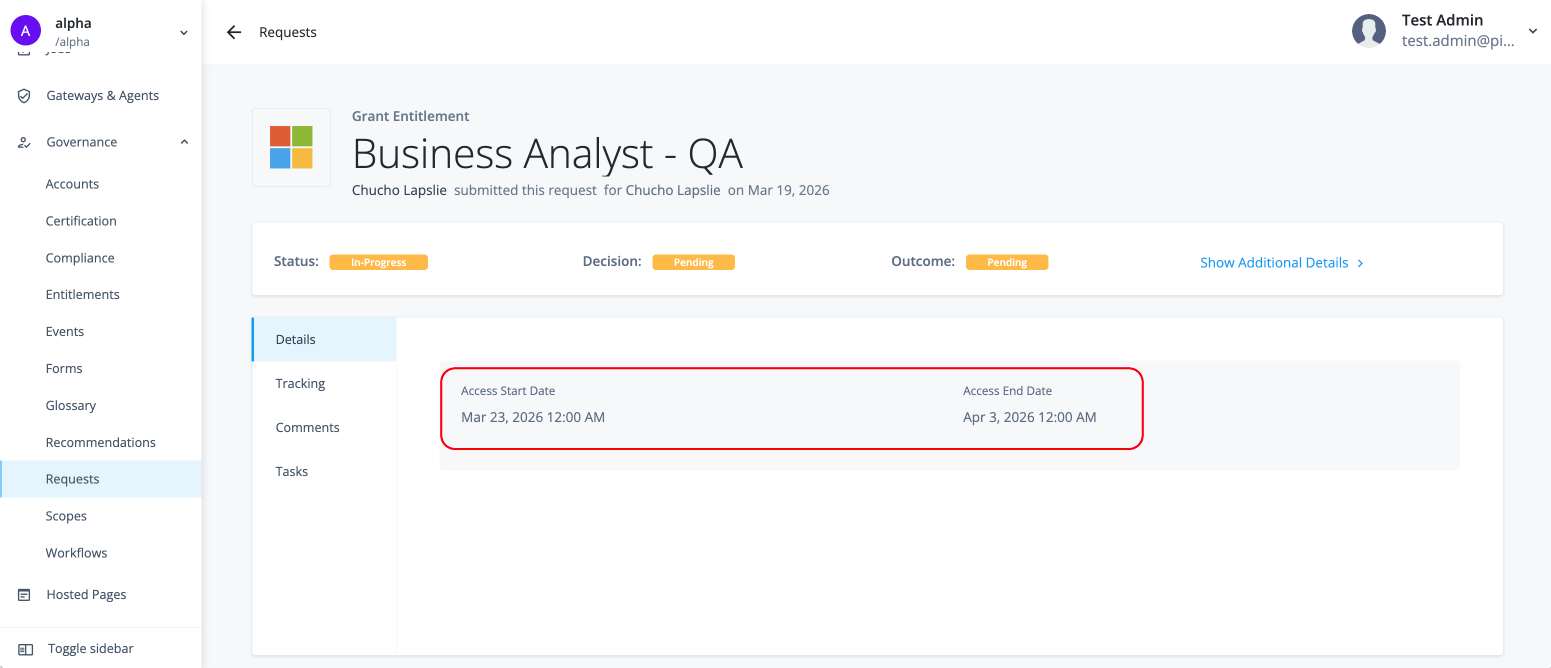Expand the alpha tenant switcher chevron
Screen dimensions: 1551x668
tap(184, 33)
